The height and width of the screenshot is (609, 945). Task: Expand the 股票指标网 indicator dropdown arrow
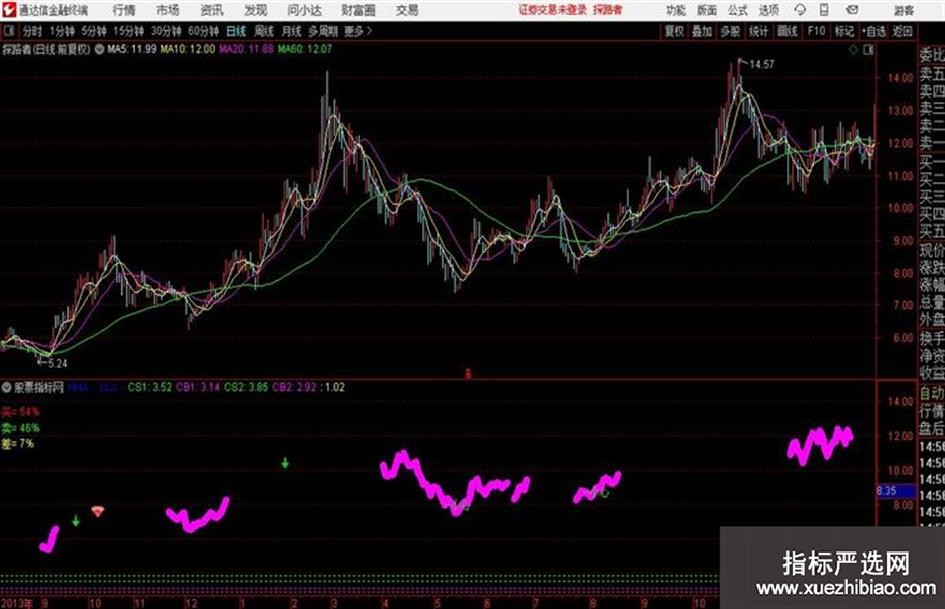[7, 387]
